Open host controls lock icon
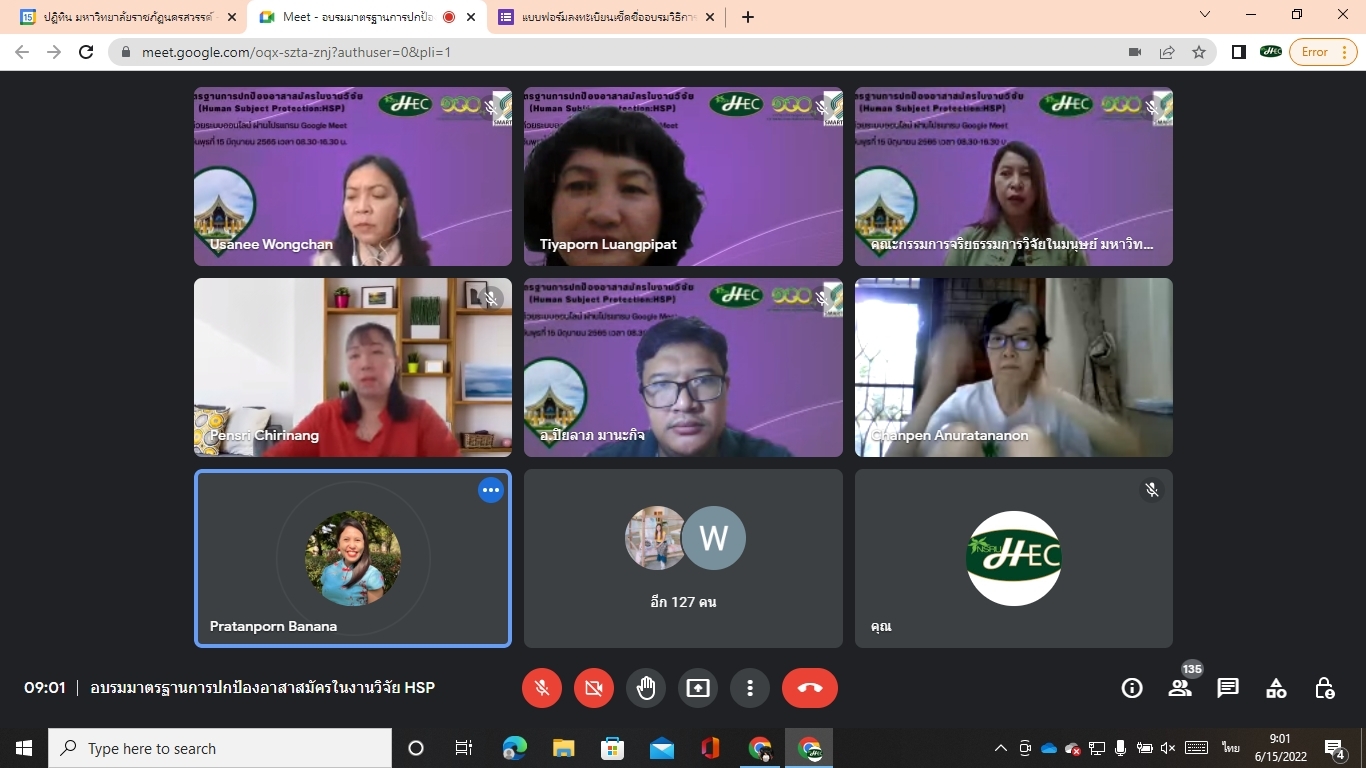The image size is (1366, 768). (x=1324, y=688)
